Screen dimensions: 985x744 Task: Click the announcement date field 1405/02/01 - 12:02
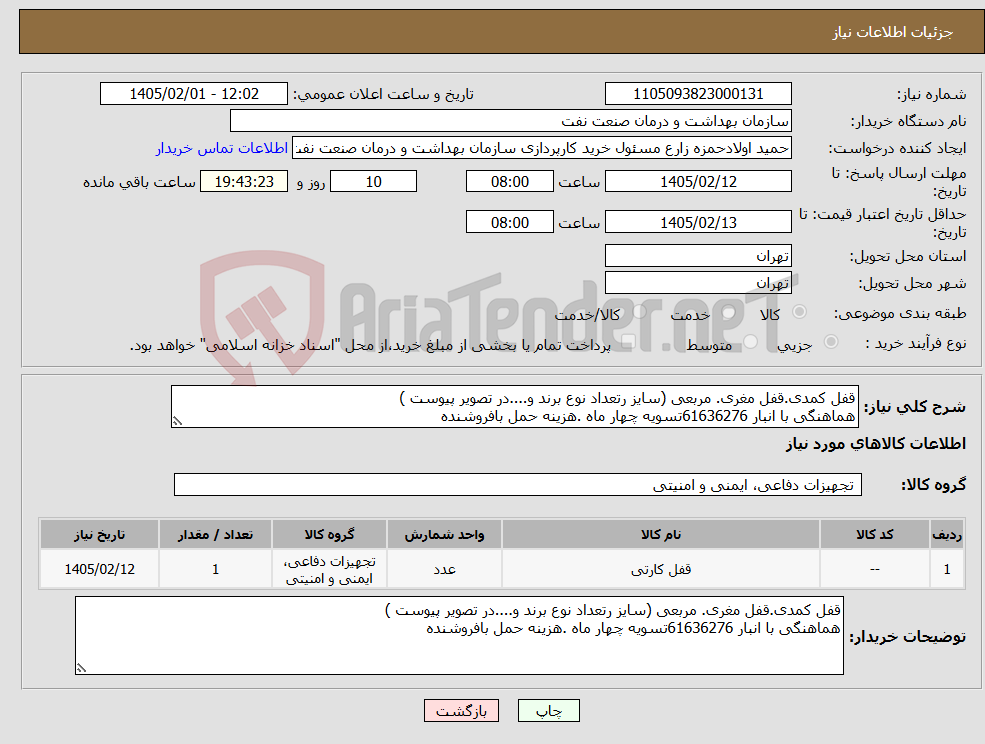193,94
